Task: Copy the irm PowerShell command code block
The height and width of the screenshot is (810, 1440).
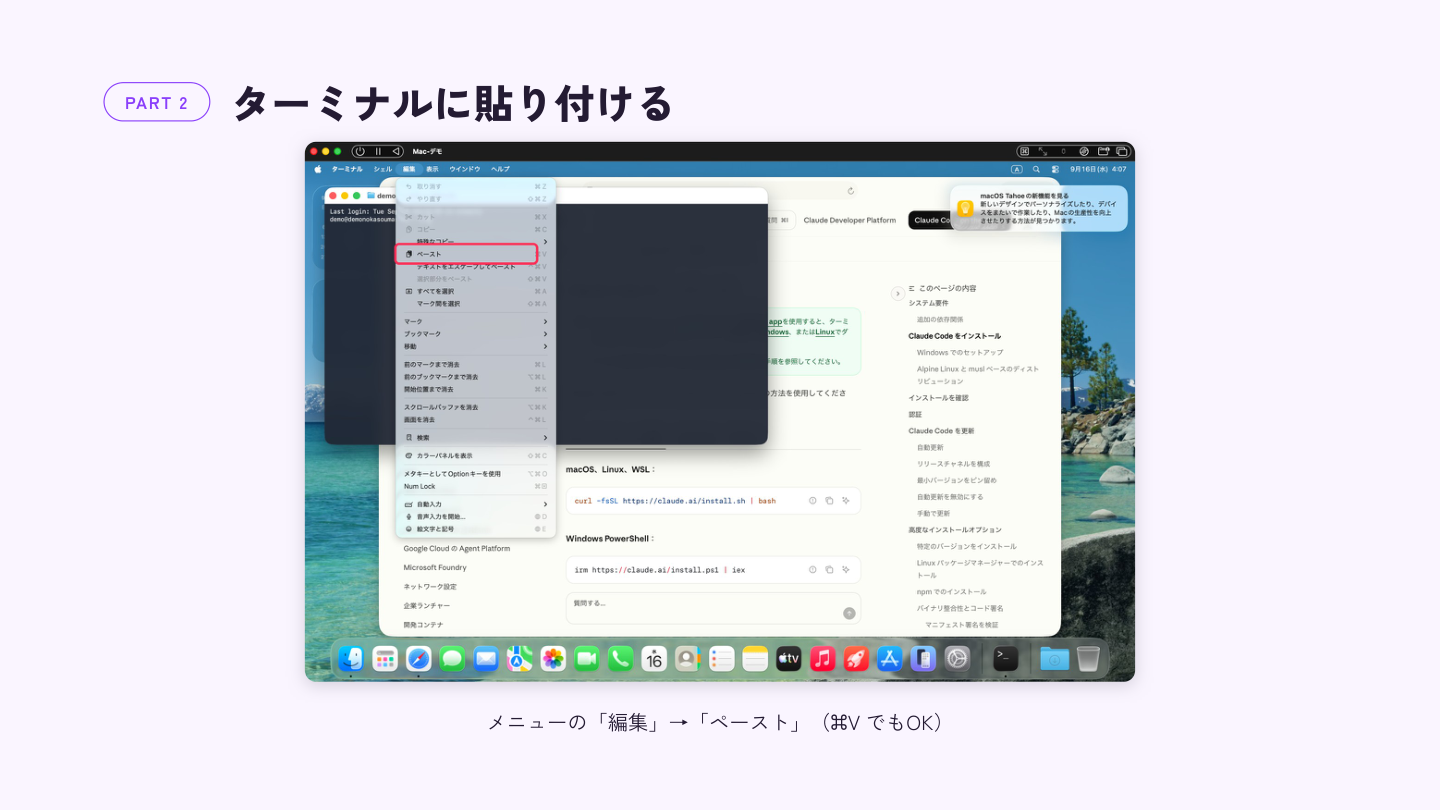Action: coord(829,570)
